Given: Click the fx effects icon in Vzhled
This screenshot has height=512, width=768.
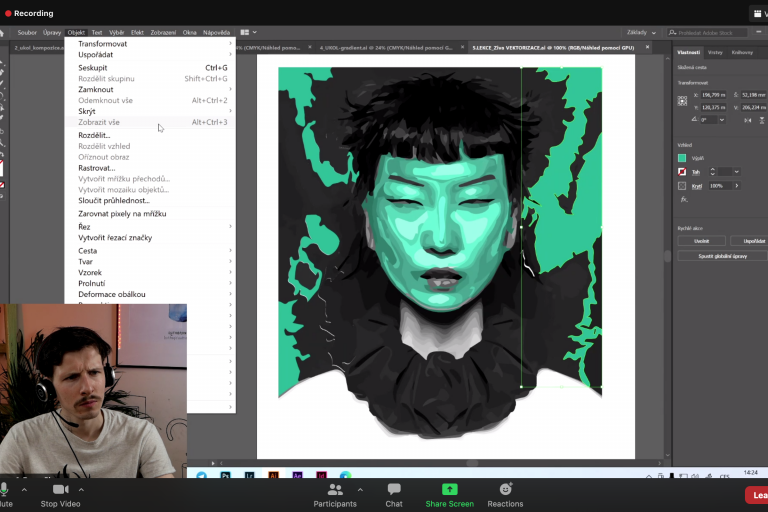Looking at the screenshot, I should point(684,199).
